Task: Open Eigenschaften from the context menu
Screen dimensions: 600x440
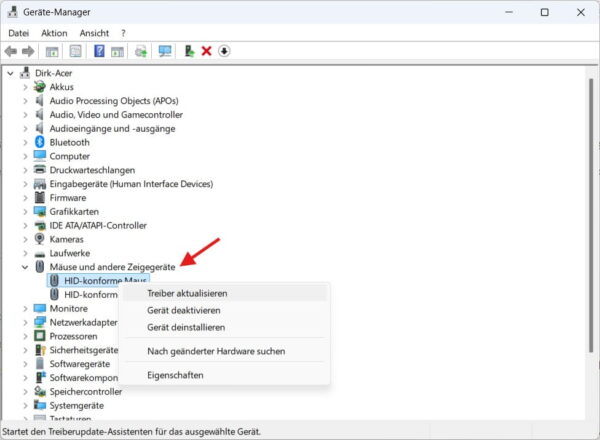Action: [x=225, y=375]
